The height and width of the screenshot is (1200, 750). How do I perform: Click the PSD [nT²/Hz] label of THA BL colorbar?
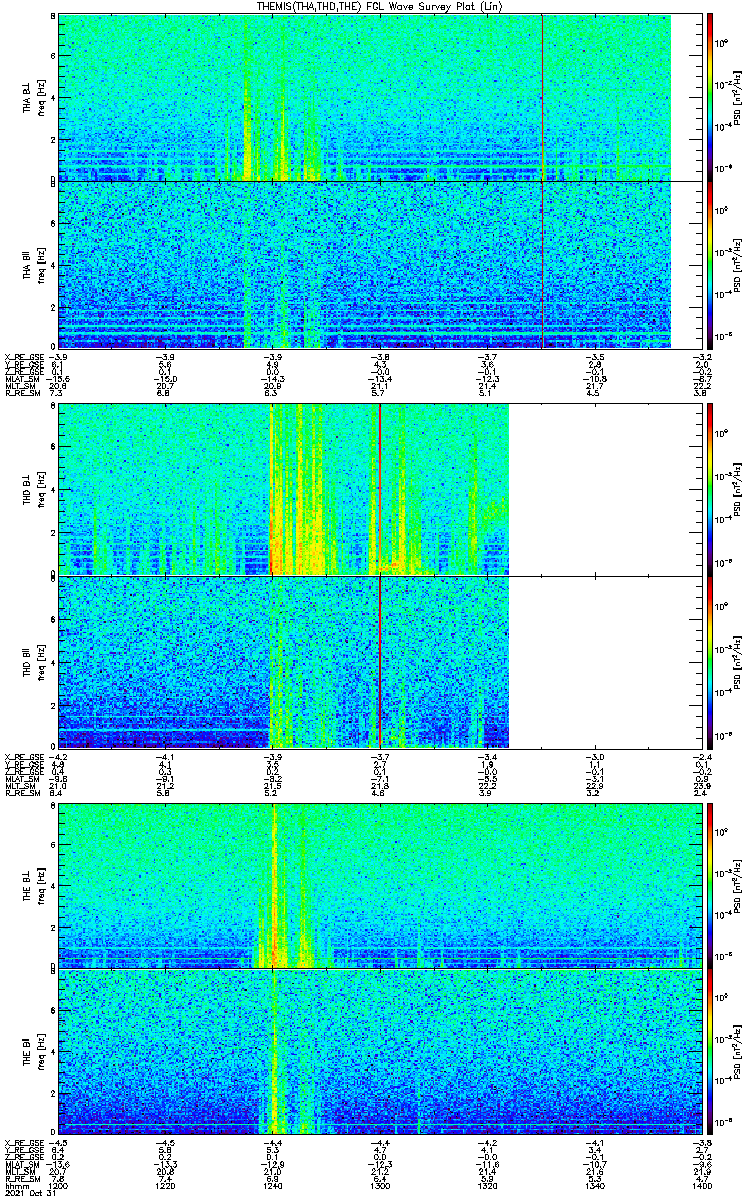pos(739,97)
